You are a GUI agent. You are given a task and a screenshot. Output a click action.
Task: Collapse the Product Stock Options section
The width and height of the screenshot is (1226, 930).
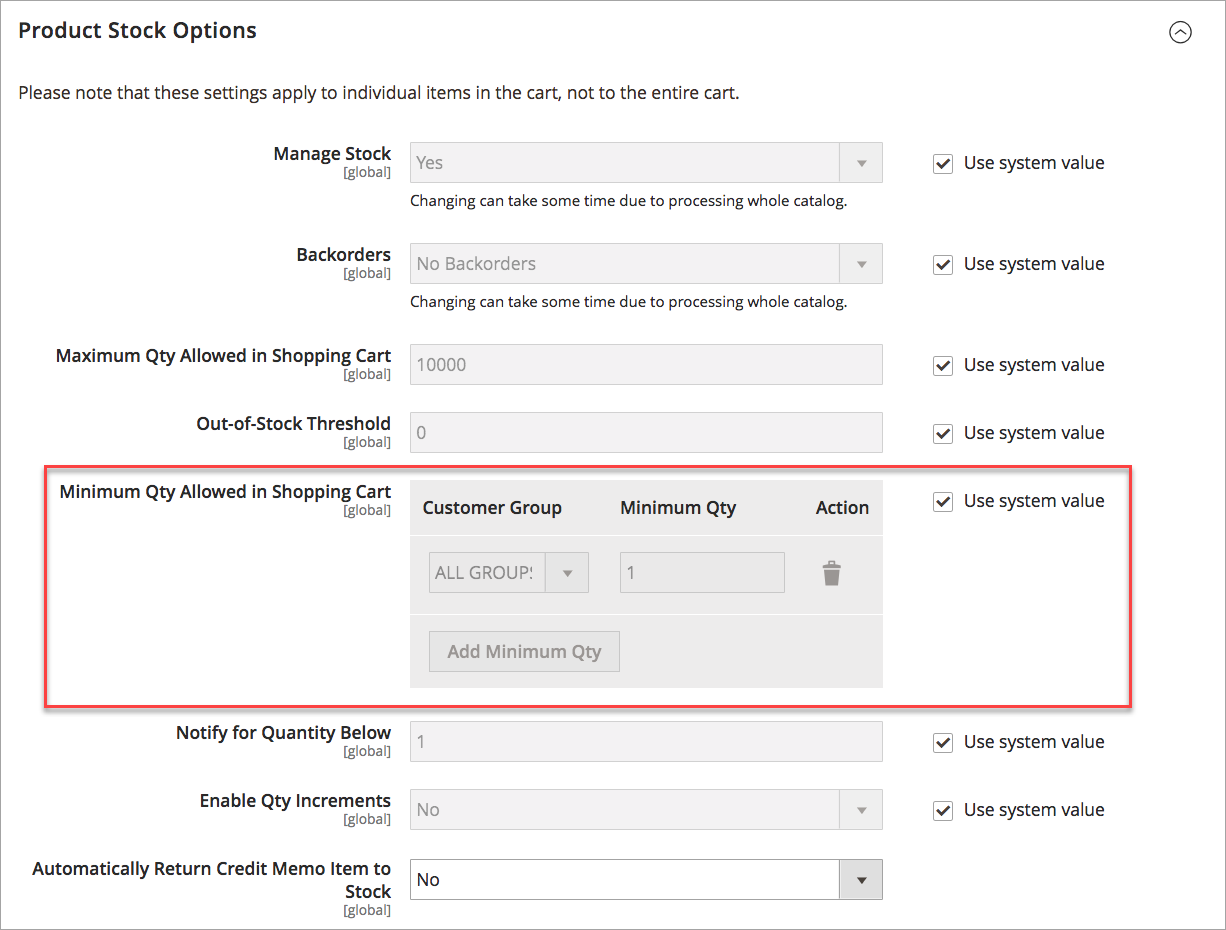pyautogui.click(x=1180, y=32)
